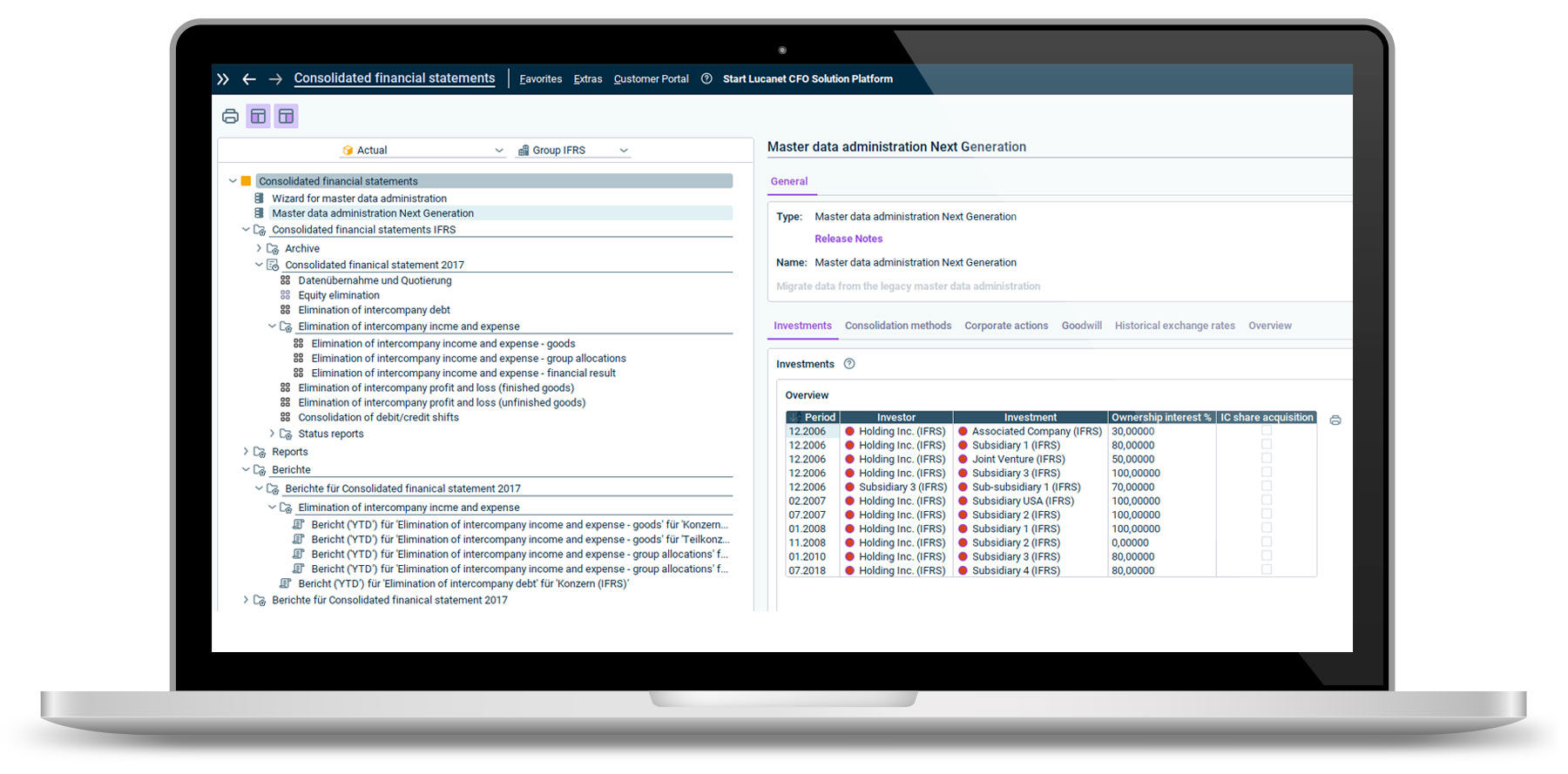Viewport: 1568px width, 774px height.
Task: Click the orange Consolidated financial statements root icon
Action: click(246, 181)
